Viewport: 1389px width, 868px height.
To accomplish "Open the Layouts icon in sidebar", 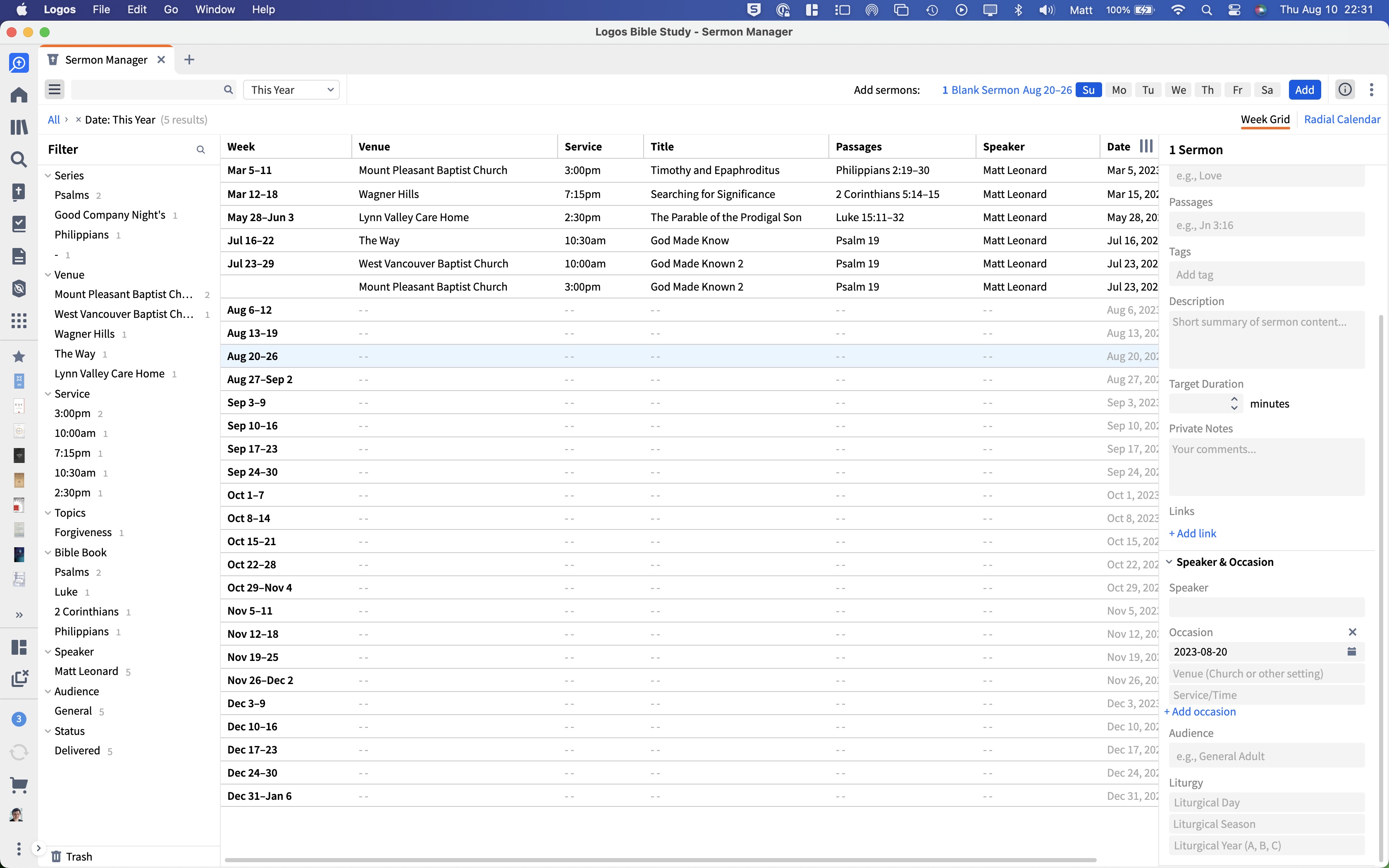I will (x=19, y=647).
